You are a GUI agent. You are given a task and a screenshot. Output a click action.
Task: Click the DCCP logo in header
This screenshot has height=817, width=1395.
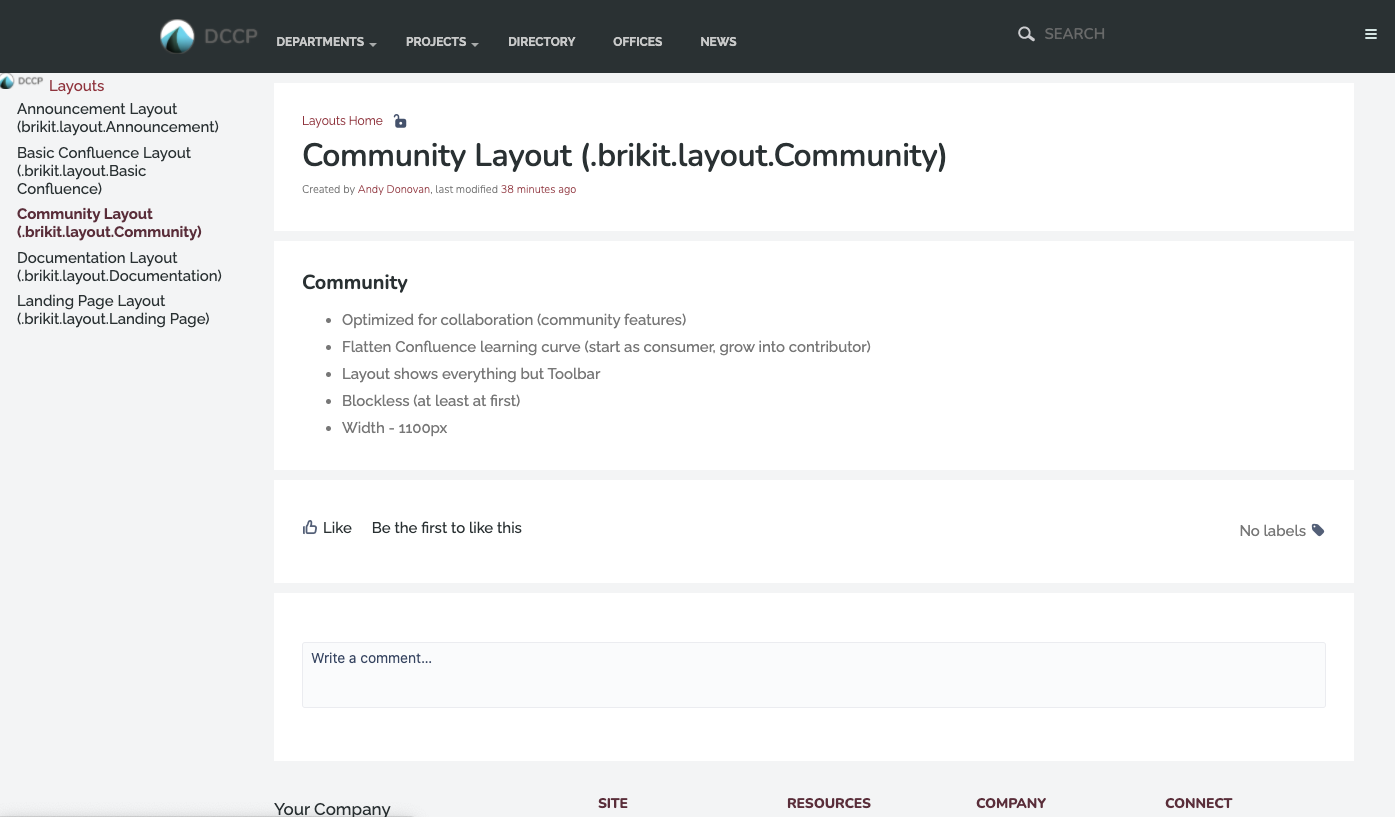click(x=209, y=37)
